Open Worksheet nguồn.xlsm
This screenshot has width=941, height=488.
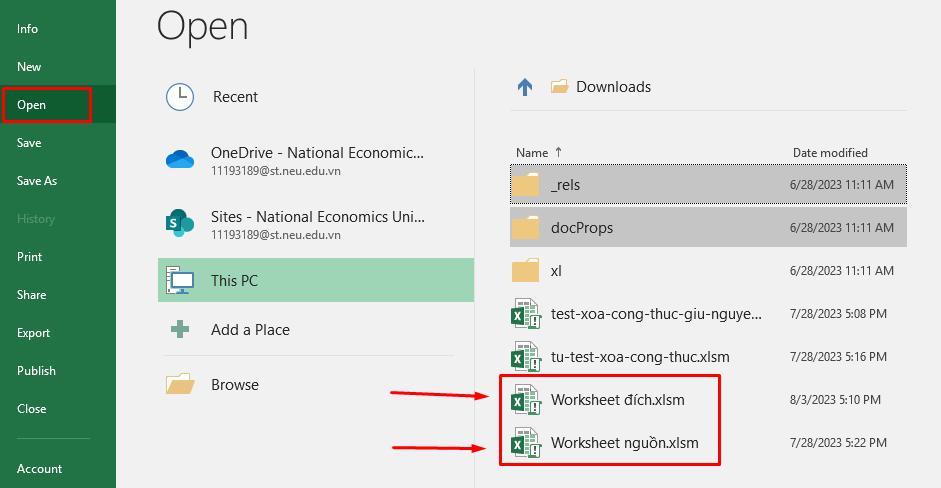708,443
